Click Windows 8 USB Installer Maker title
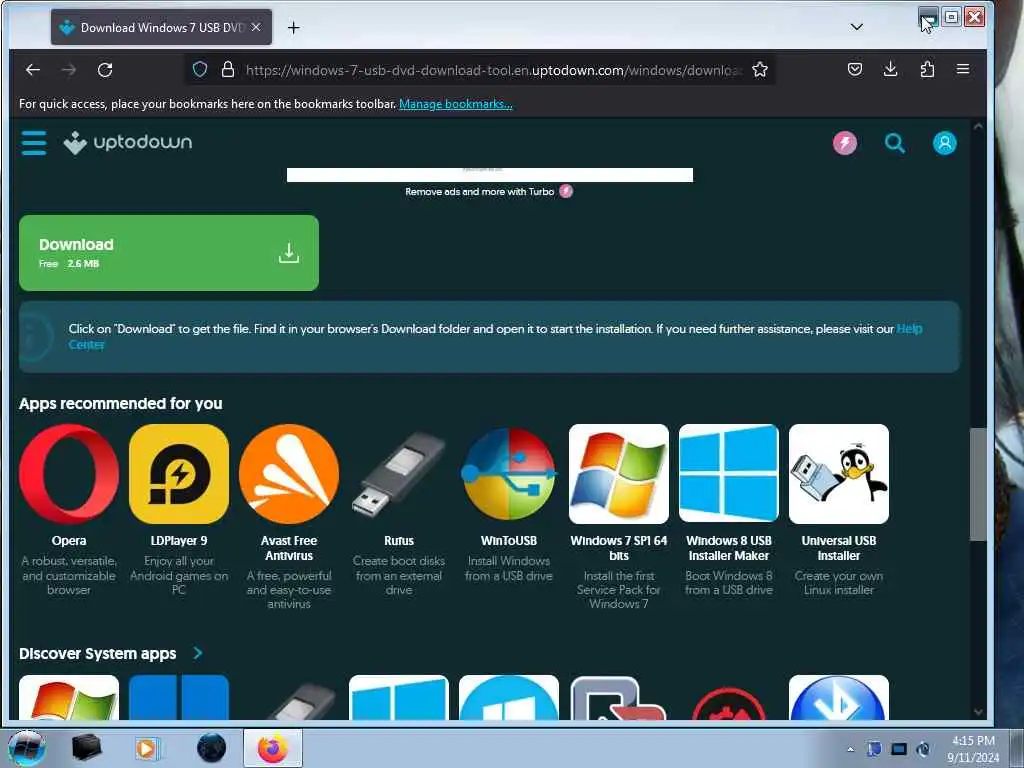Screen dimensions: 1024x768 point(728,548)
